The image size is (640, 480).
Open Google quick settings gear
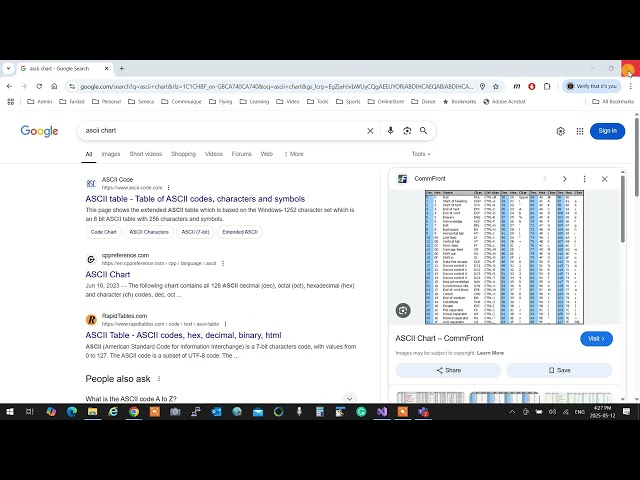[561, 131]
